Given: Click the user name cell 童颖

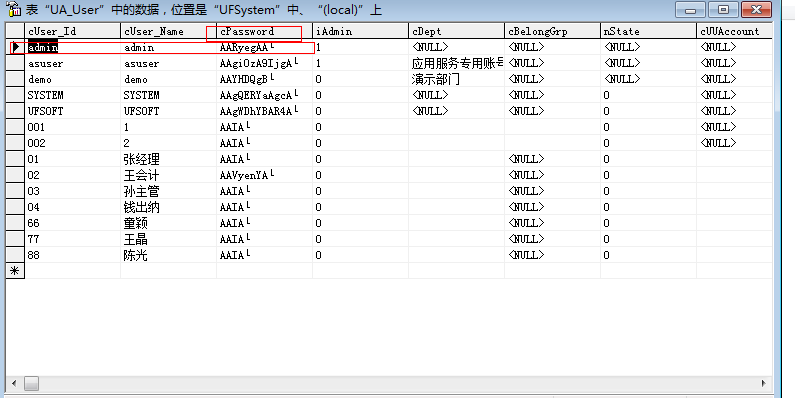Looking at the screenshot, I should (x=168, y=223).
